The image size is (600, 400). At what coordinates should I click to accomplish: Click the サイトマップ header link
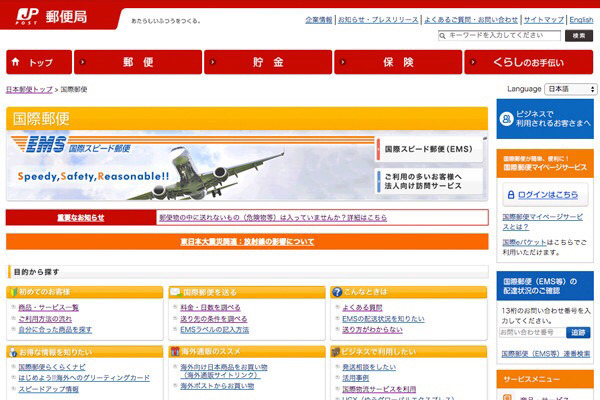click(x=544, y=20)
